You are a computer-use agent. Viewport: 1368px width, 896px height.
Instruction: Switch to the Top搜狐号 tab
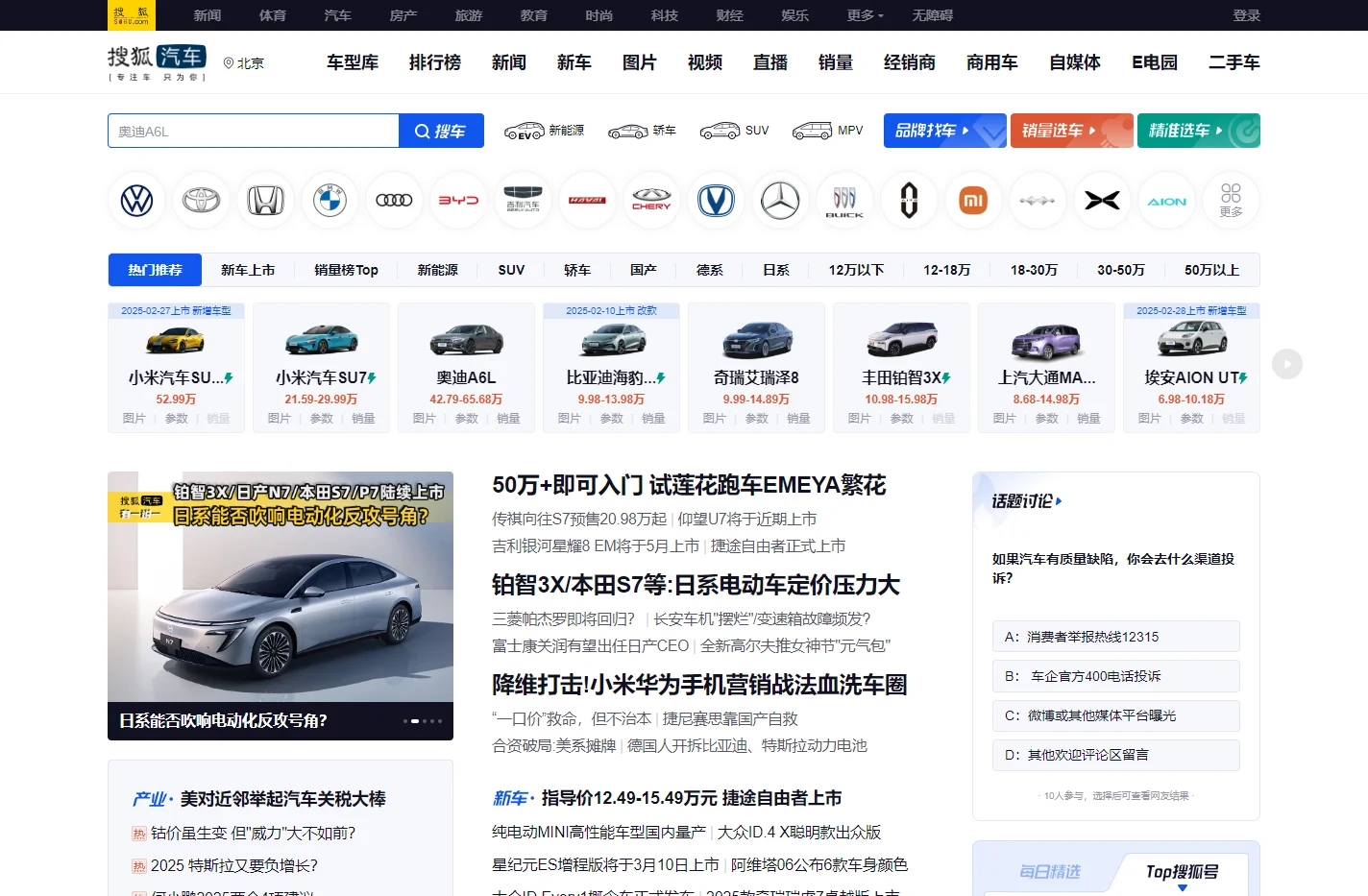pos(1182,872)
